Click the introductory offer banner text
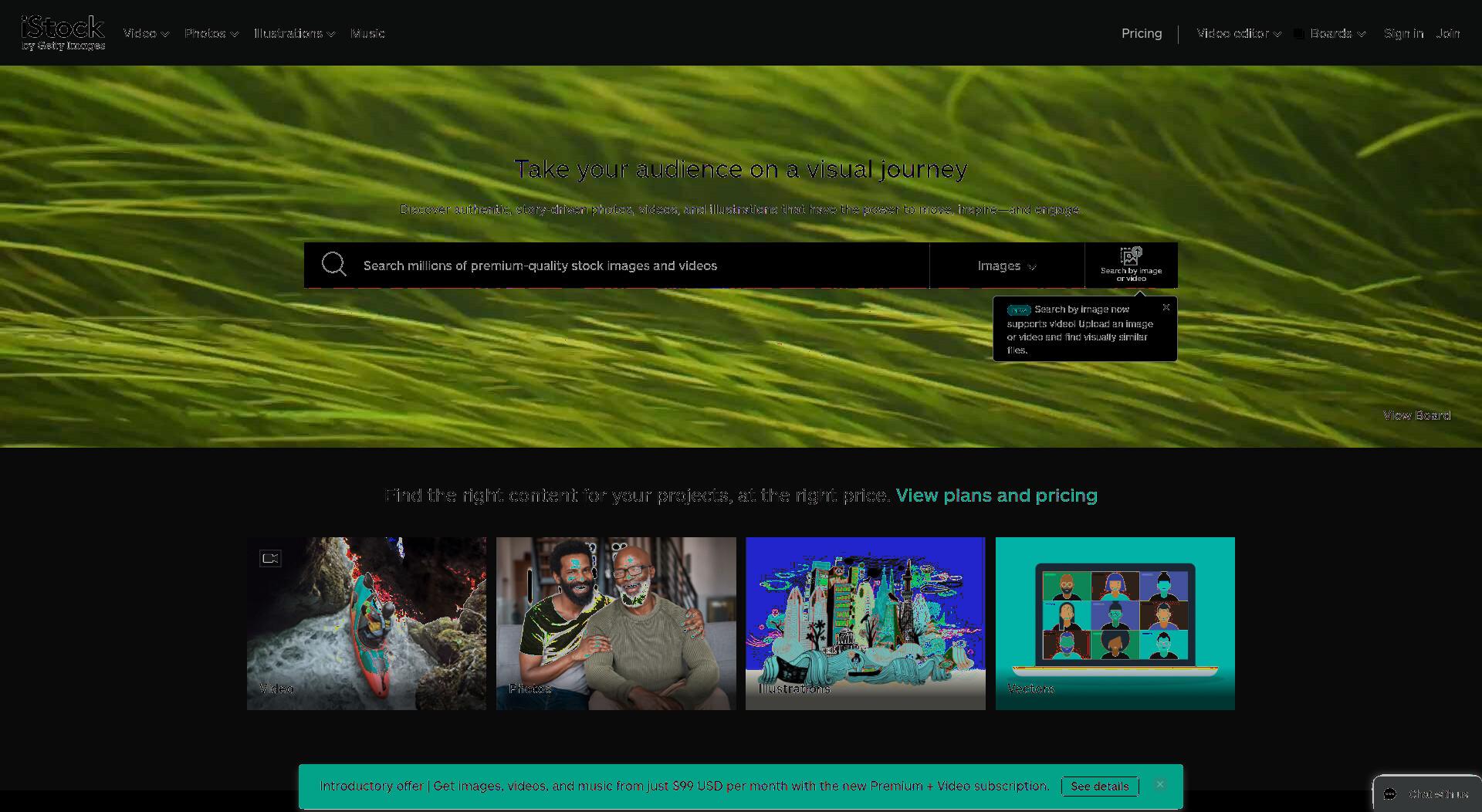This screenshot has width=1482, height=812. (685, 786)
